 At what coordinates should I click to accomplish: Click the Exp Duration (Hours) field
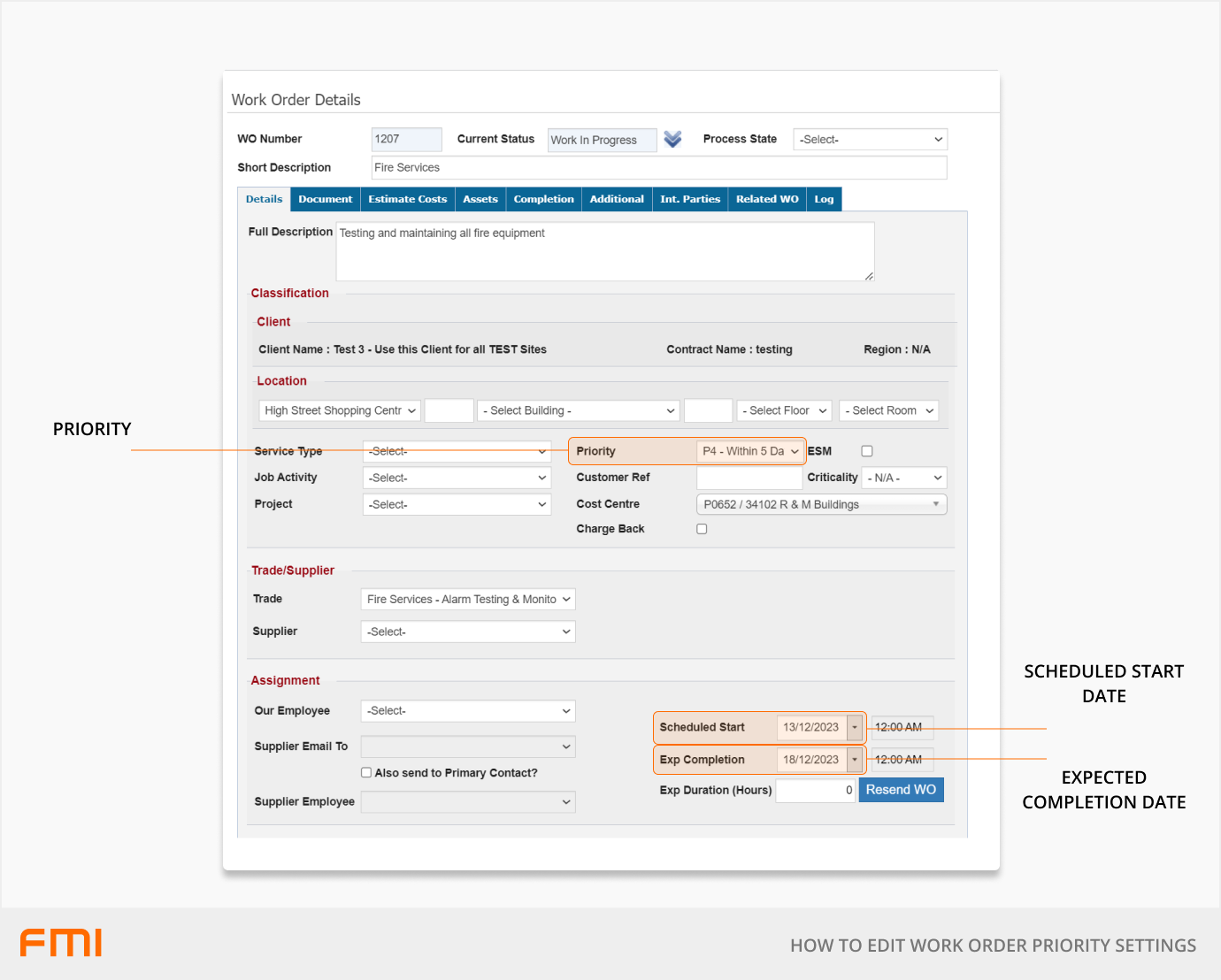point(816,791)
